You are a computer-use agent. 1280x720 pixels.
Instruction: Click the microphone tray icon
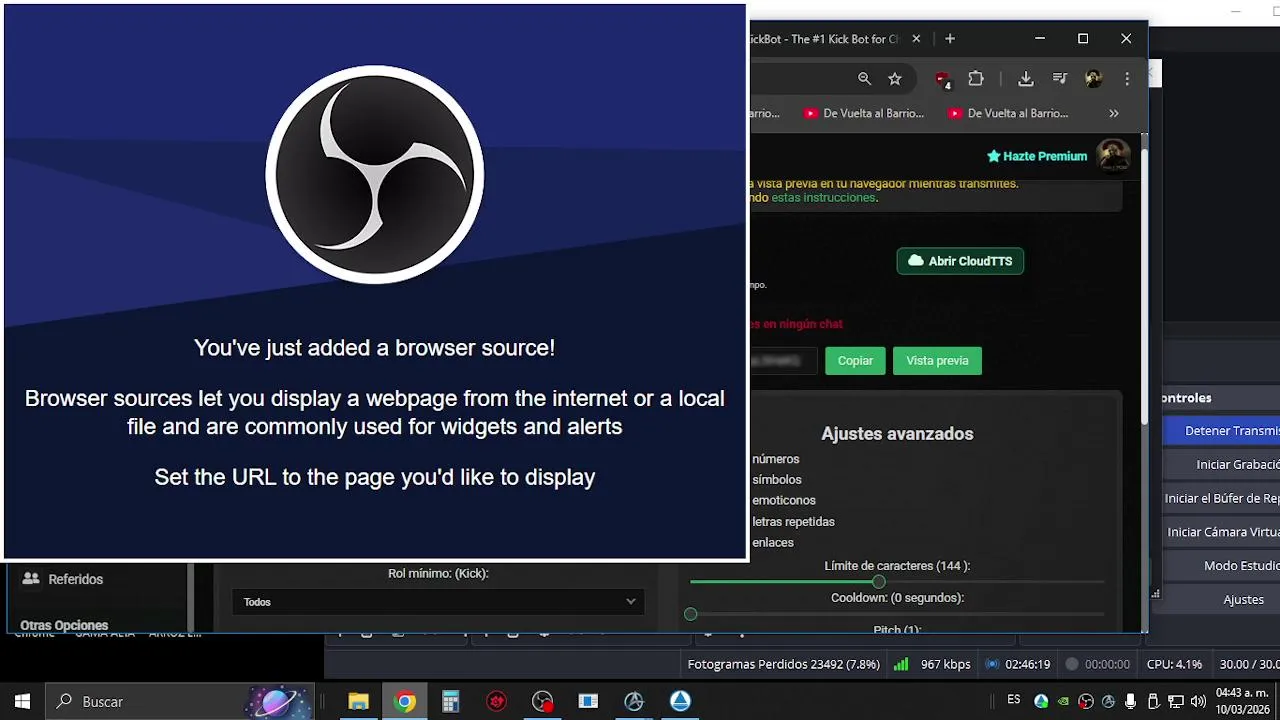coord(1131,701)
